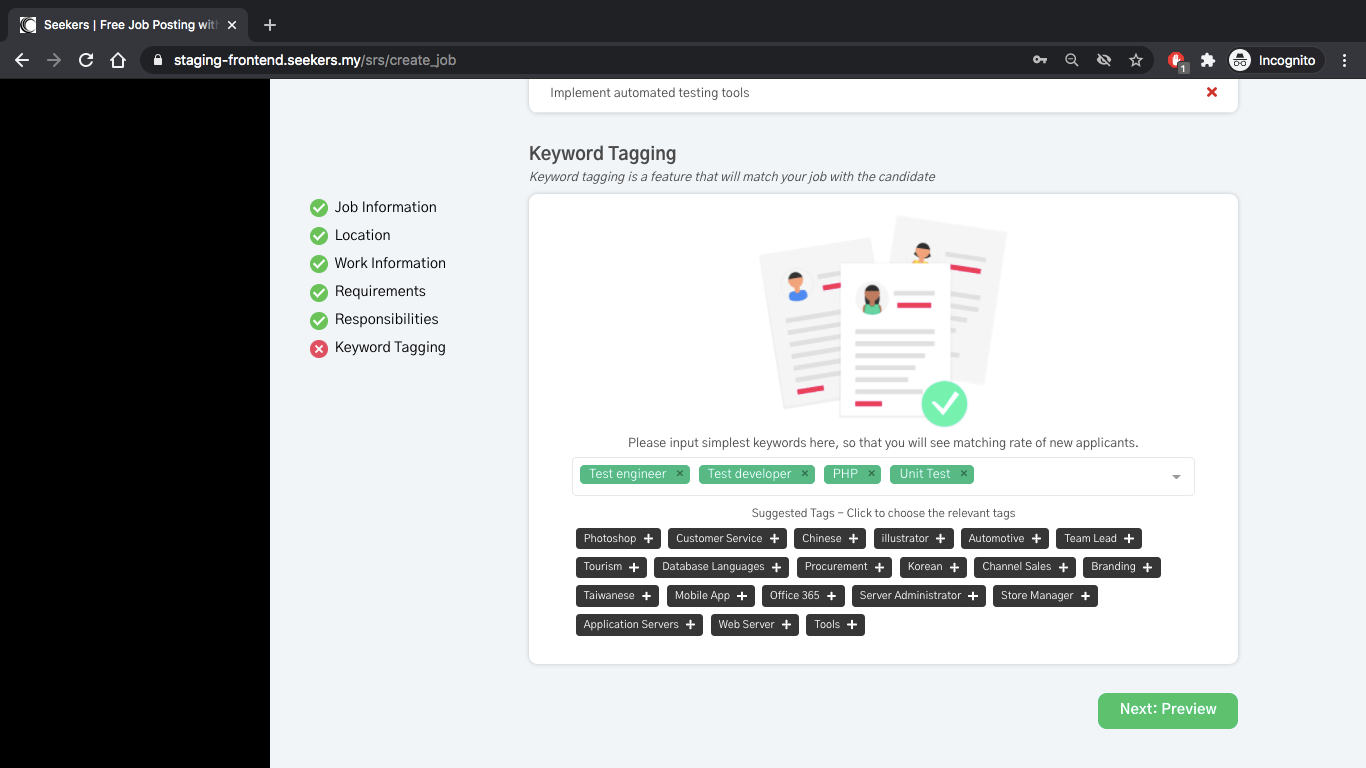This screenshot has width=1366, height=768.
Task: Remove the 'Unit Test' tag
Action: tap(964, 474)
